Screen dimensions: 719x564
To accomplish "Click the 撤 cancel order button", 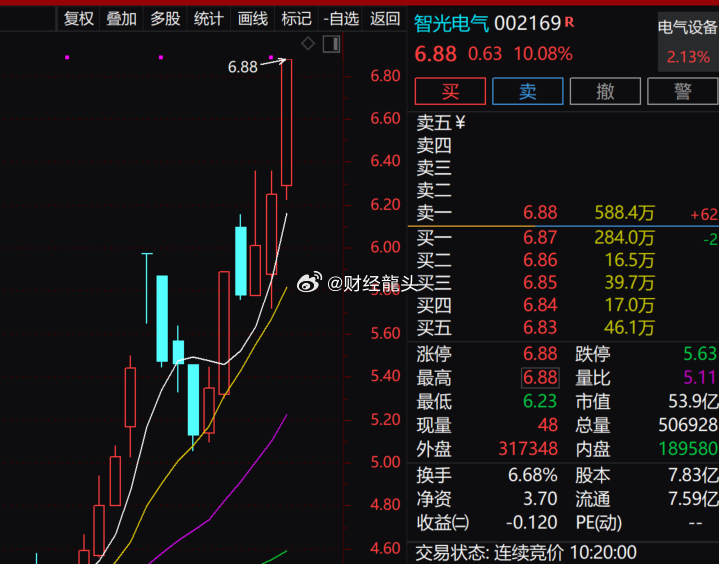I will coord(605,91).
